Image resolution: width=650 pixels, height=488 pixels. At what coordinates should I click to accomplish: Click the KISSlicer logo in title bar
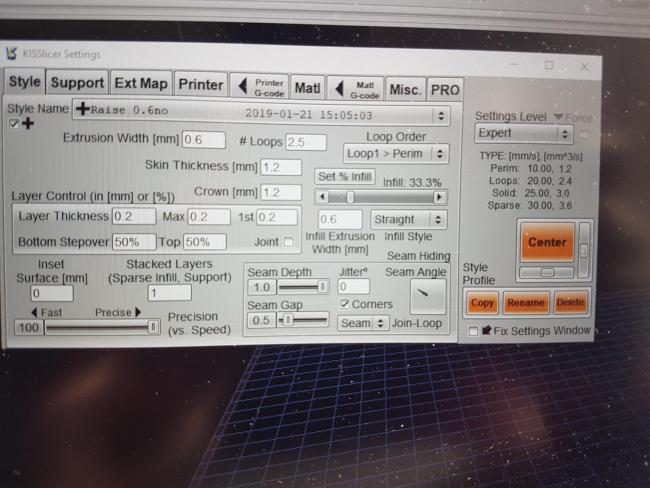click(x=12, y=53)
